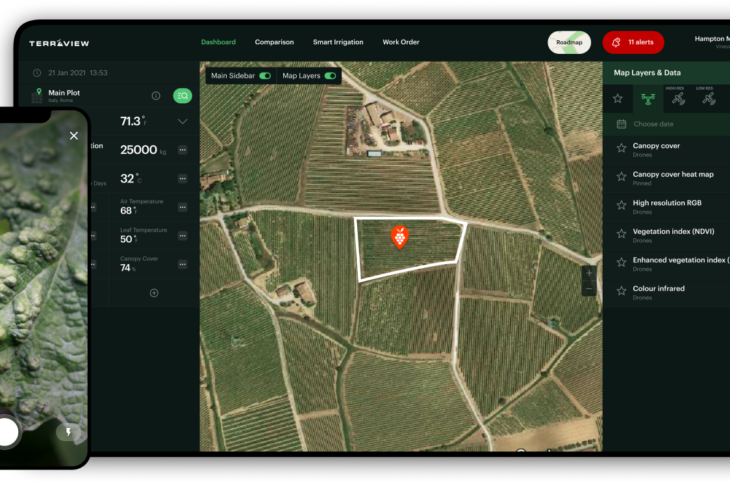
Task: Click the Hampton account name
Action: 712,39
